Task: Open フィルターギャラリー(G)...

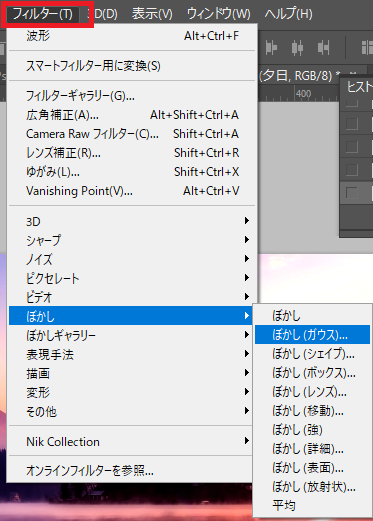Action: [x=132, y=96]
